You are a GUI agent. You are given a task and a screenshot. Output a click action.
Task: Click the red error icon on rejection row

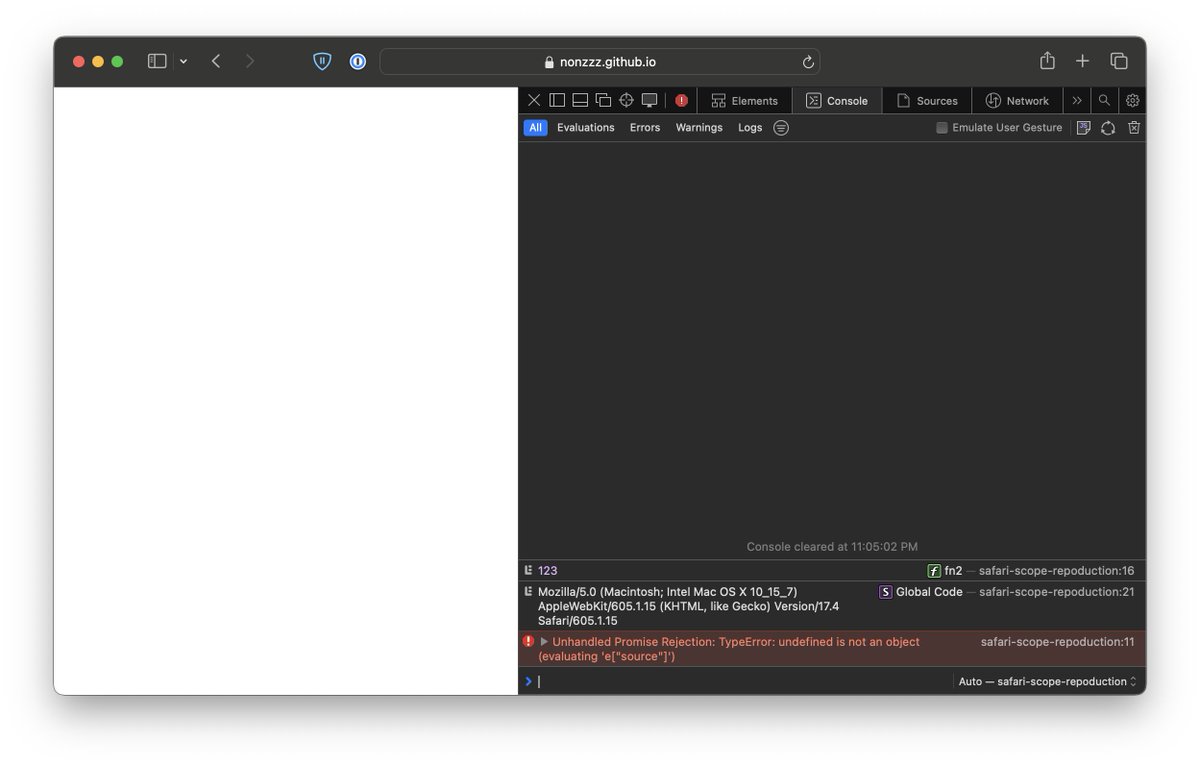tap(528, 641)
